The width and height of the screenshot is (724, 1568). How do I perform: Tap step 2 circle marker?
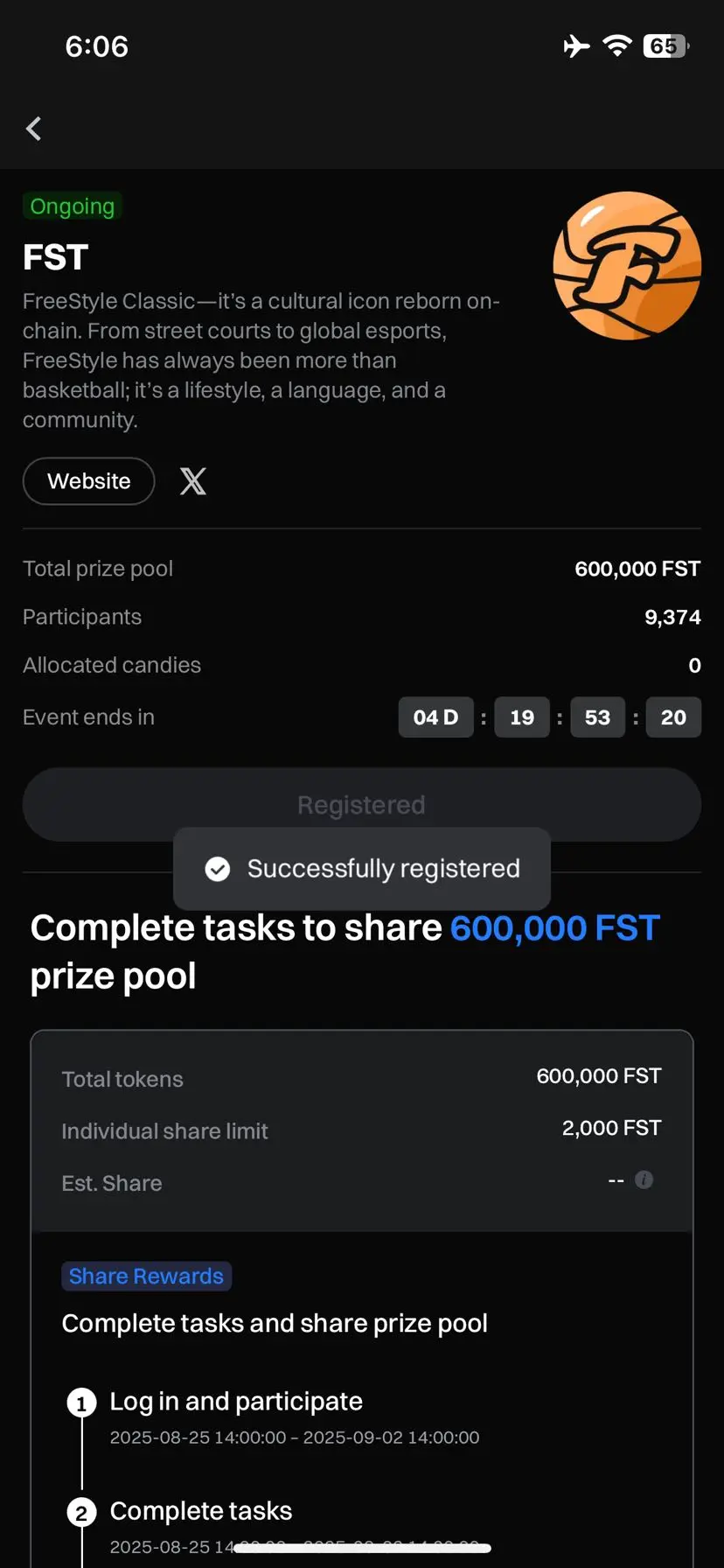(x=81, y=1513)
